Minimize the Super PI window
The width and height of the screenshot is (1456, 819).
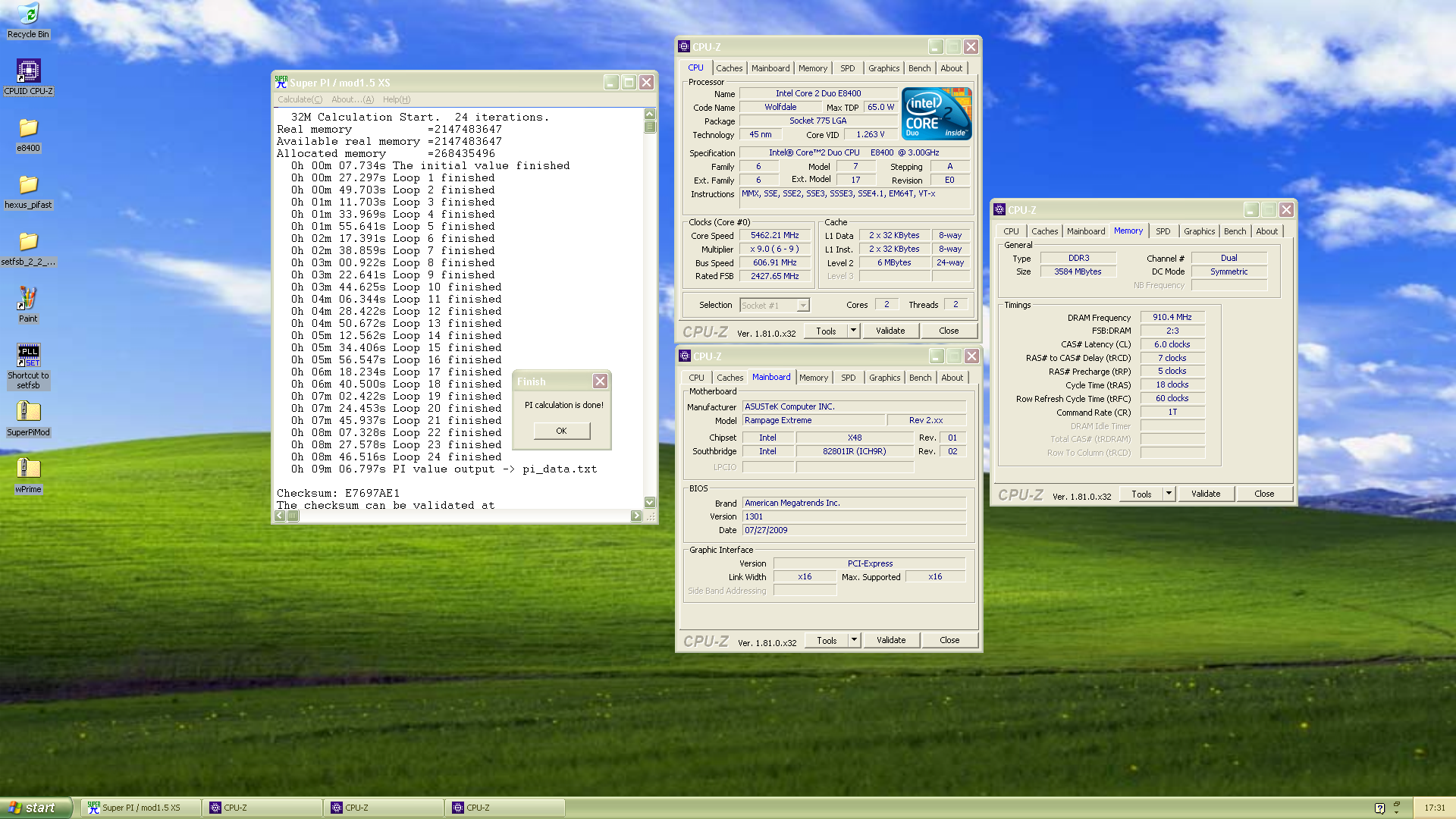(611, 82)
